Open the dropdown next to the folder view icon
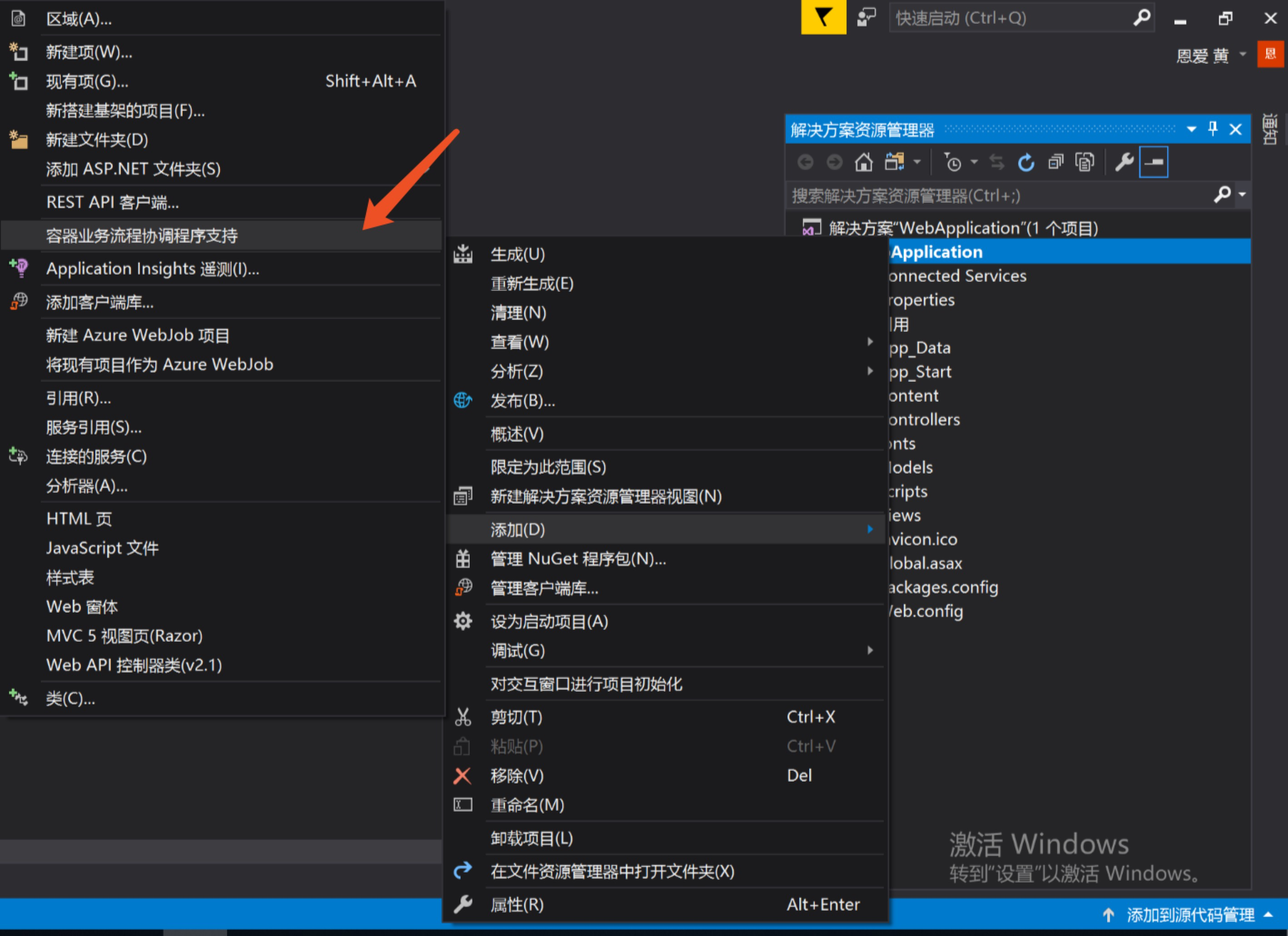Image resolution: width=1288 pixels, height=936 pixels. (916, 163)
